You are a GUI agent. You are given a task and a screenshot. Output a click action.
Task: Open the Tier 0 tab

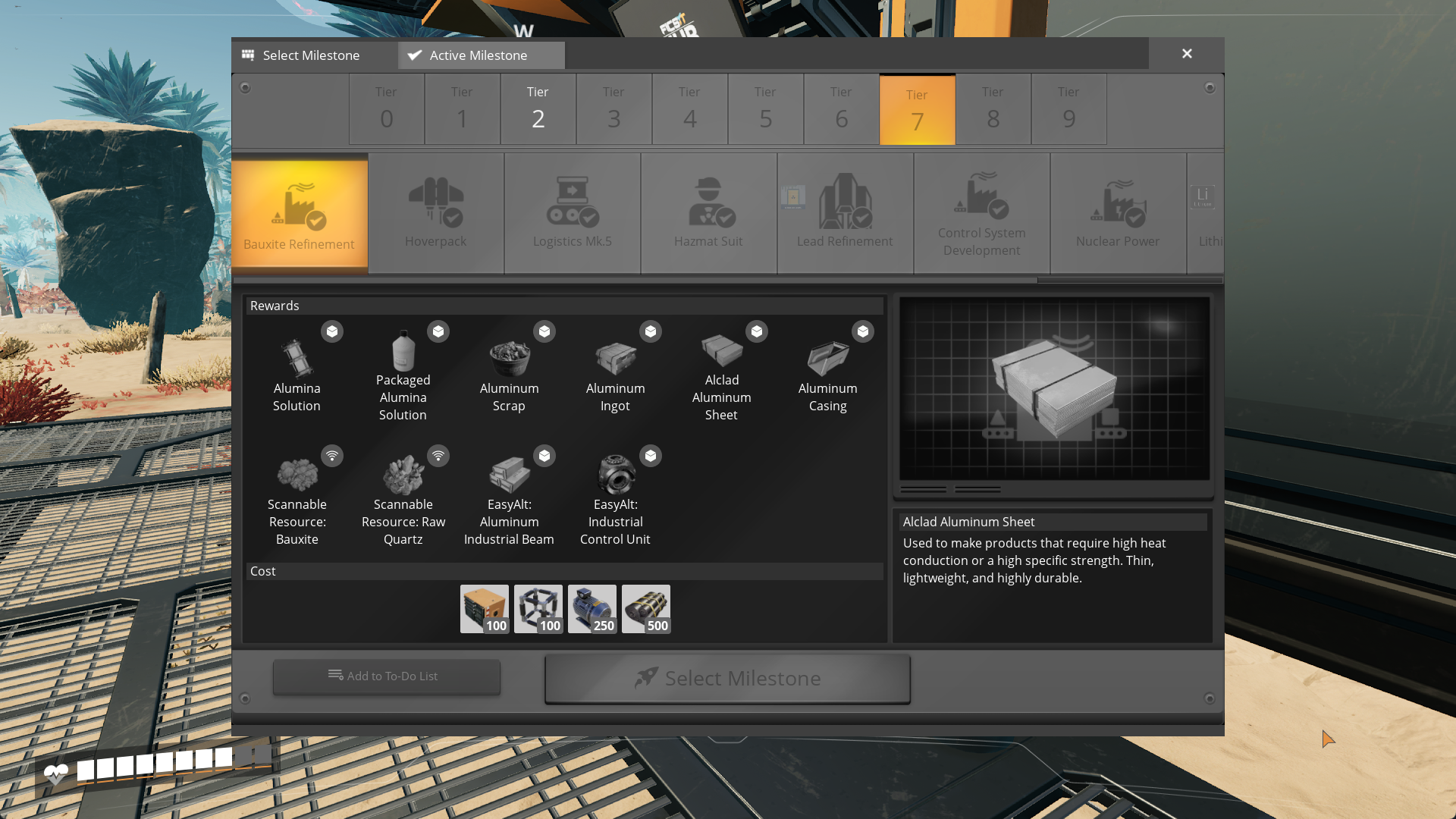click(x=387, y=109)
